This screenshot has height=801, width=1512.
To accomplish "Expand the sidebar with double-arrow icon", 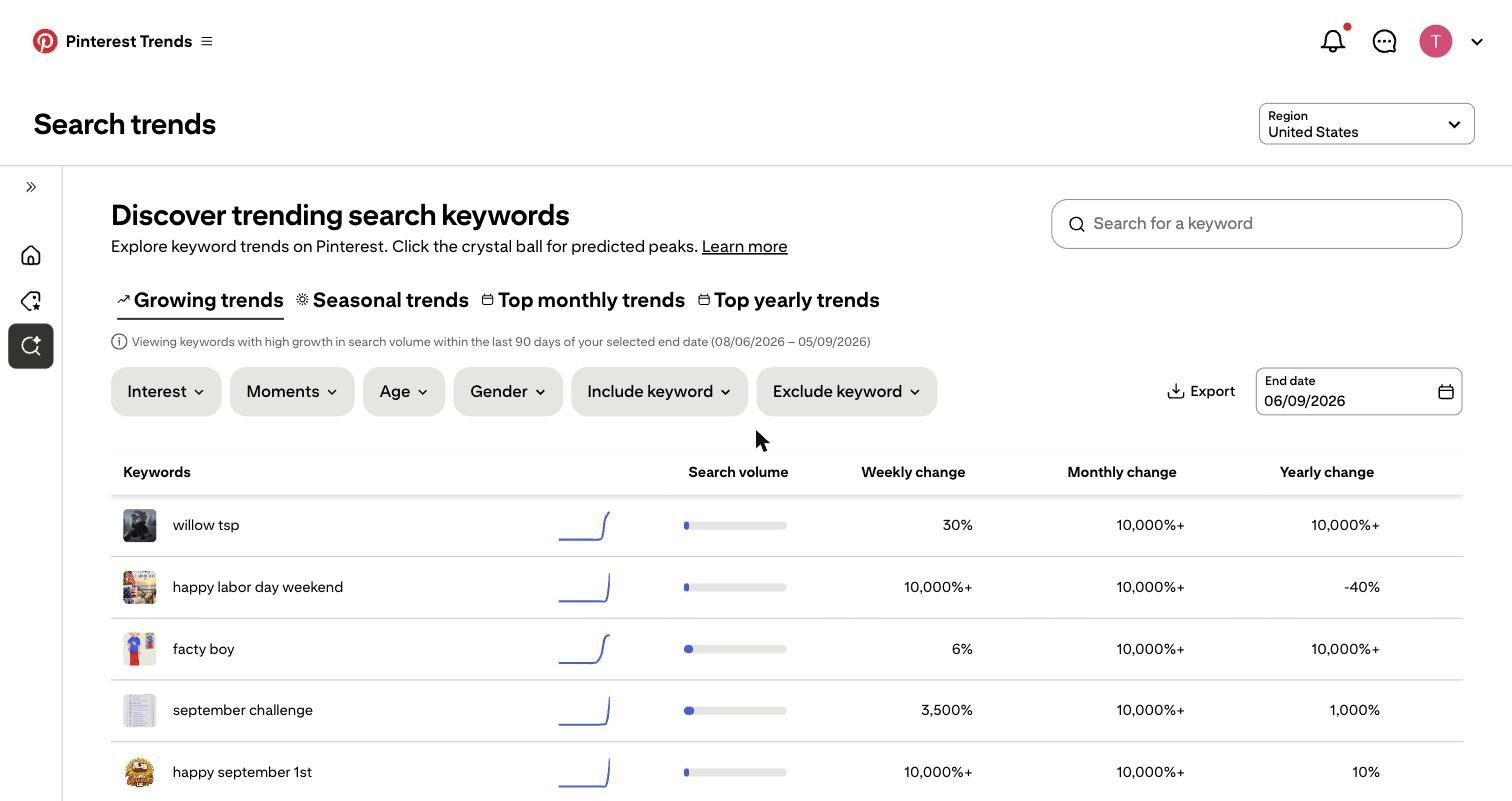I will [x=31, y=187].
